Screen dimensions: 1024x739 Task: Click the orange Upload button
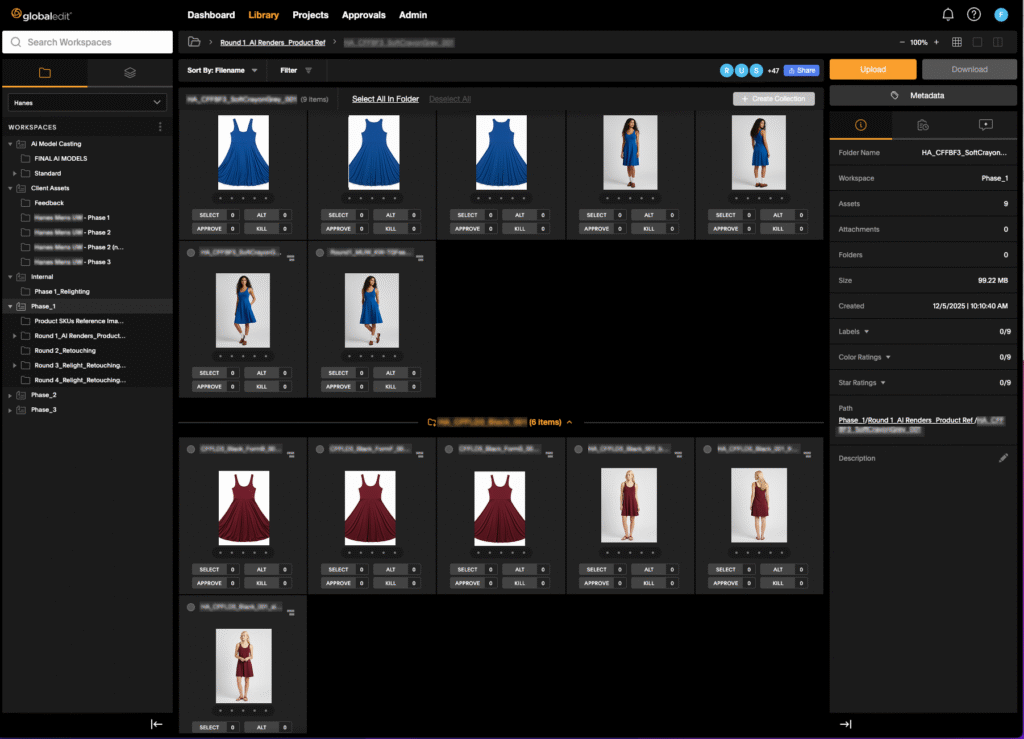872,69
